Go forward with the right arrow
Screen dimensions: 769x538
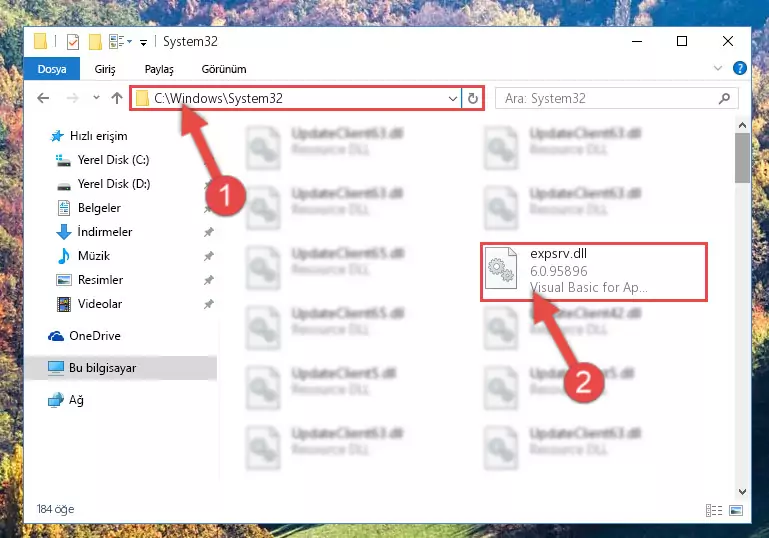click(73, 99)
